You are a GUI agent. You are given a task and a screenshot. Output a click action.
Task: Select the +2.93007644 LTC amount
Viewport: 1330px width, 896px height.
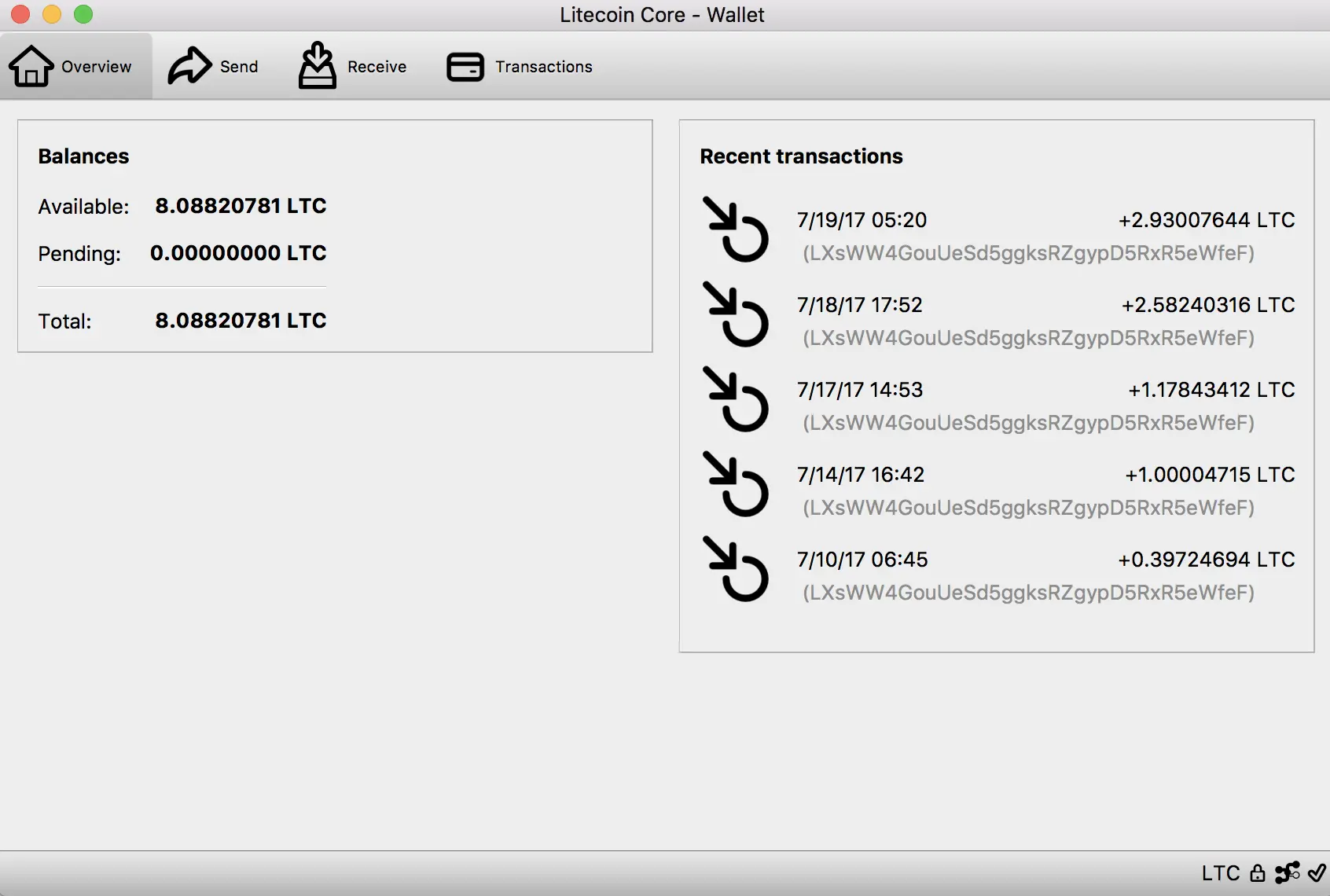click(x=1207, y=220)
